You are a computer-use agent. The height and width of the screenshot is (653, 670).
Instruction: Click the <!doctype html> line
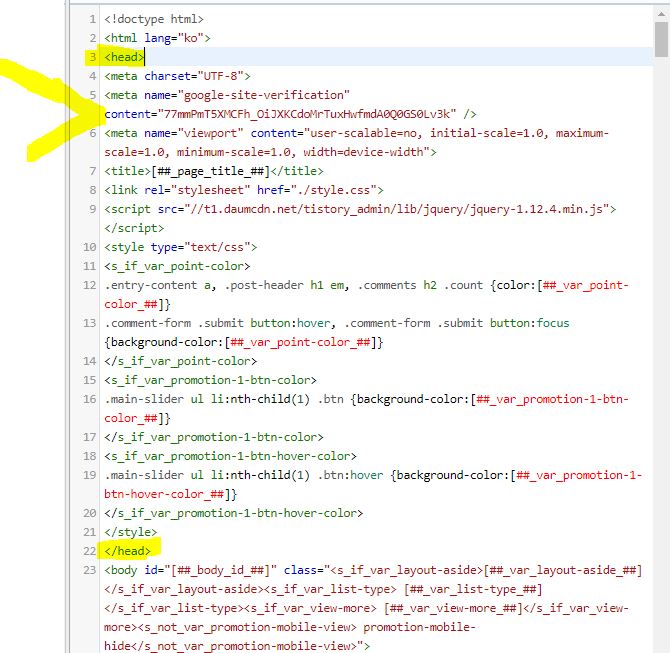154,19
